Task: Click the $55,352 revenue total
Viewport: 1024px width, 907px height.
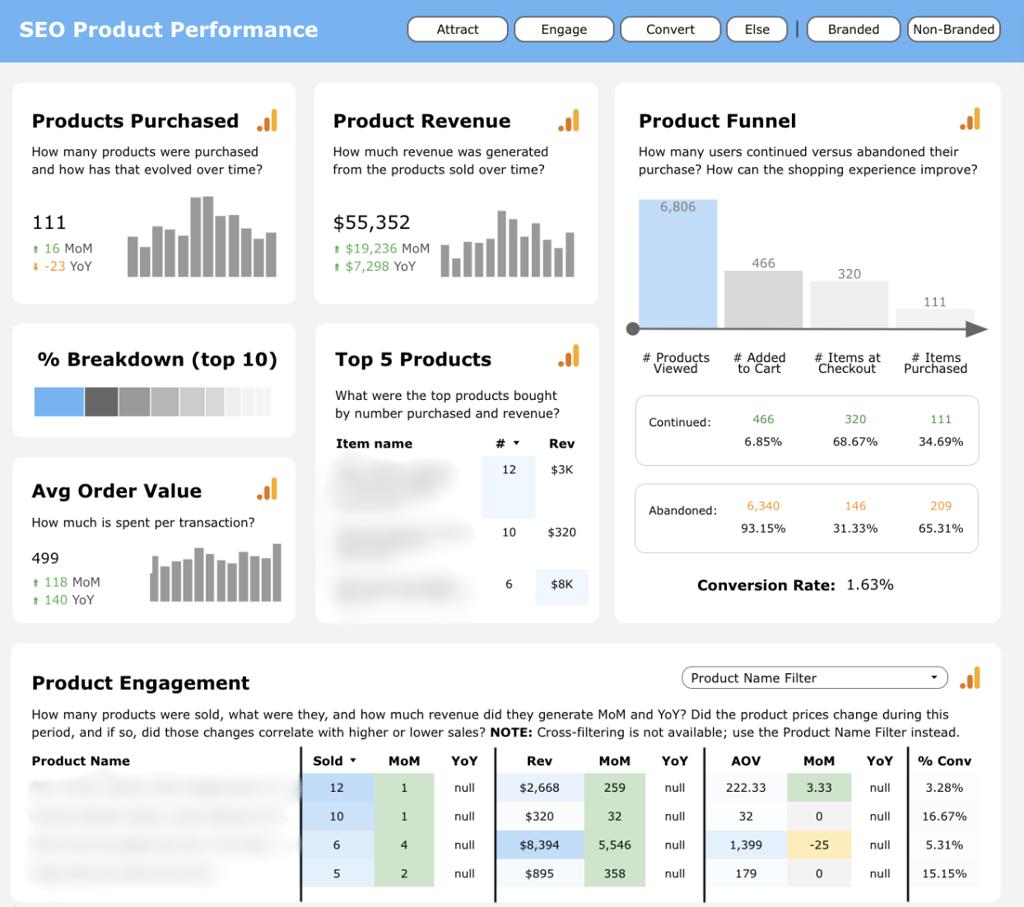Action: 372,223
